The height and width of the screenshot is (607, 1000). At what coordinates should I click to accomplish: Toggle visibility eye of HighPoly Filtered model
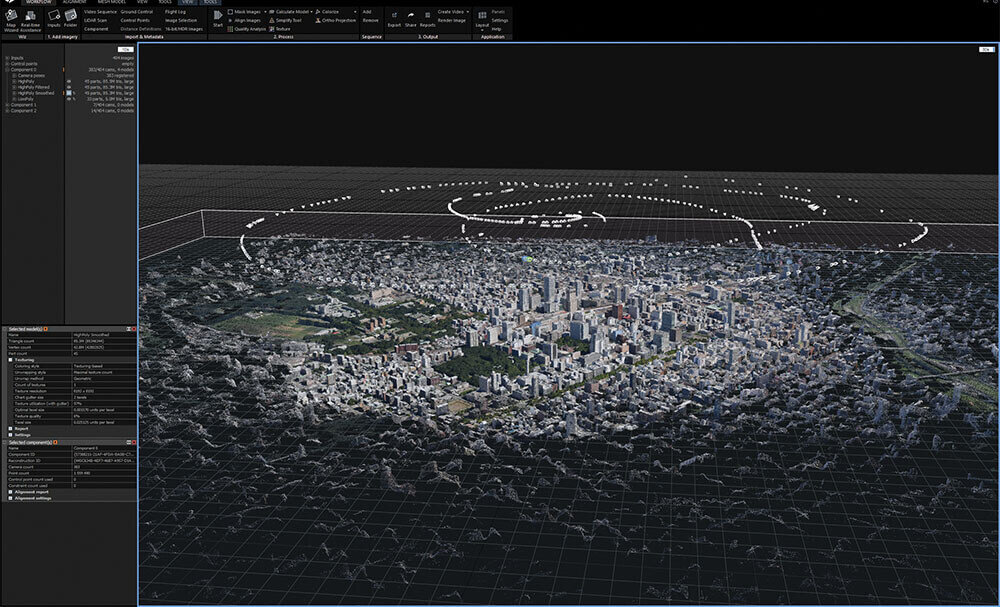[68, 87]
